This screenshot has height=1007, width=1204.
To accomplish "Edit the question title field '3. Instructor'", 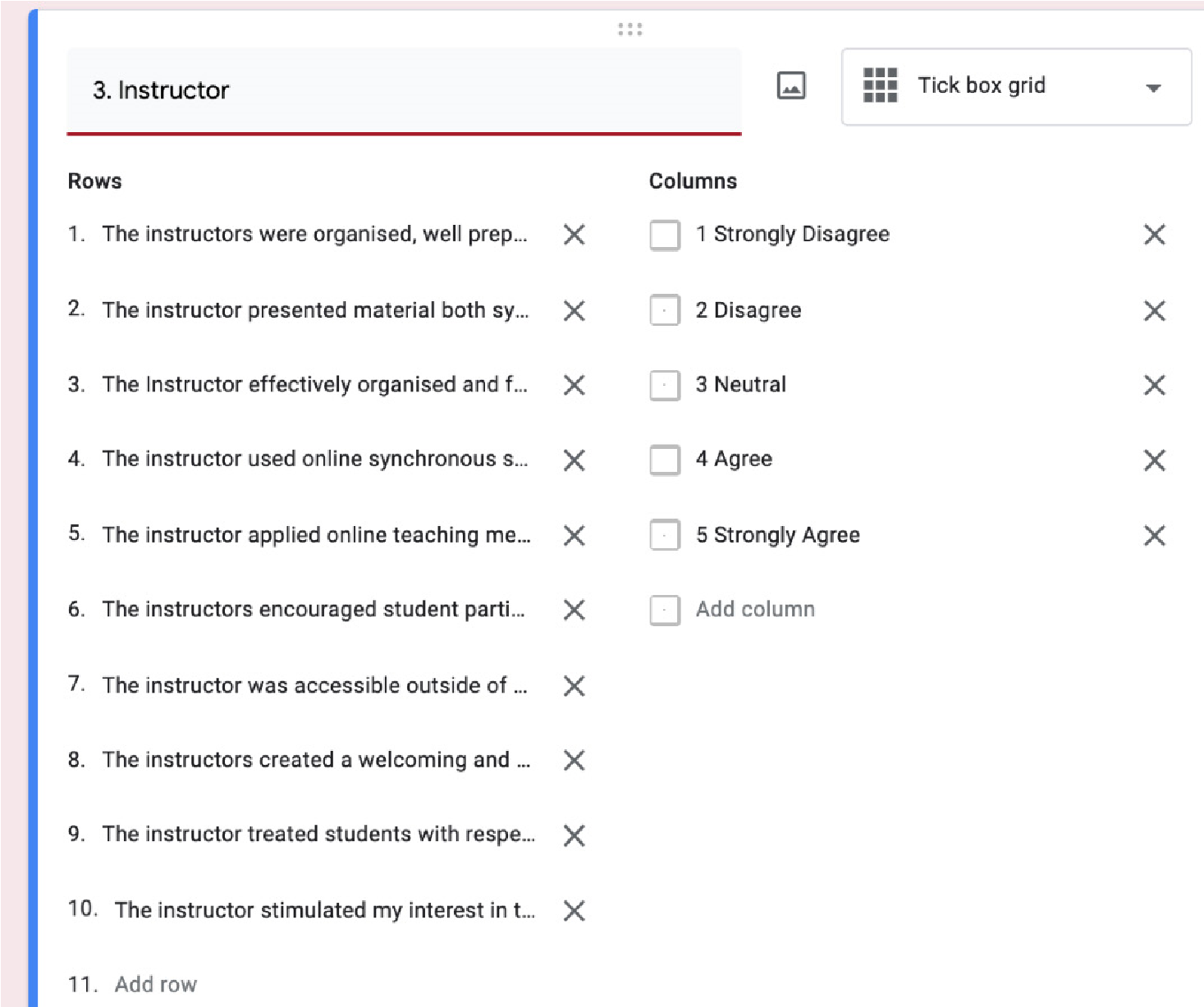I will click(402, 90).
